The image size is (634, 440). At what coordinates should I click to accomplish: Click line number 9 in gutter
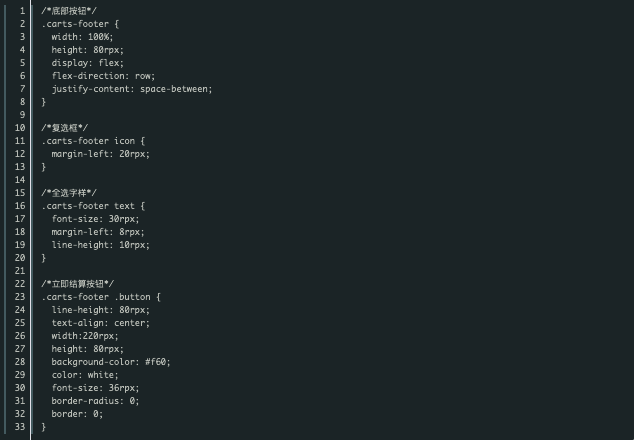click(22, 115)
